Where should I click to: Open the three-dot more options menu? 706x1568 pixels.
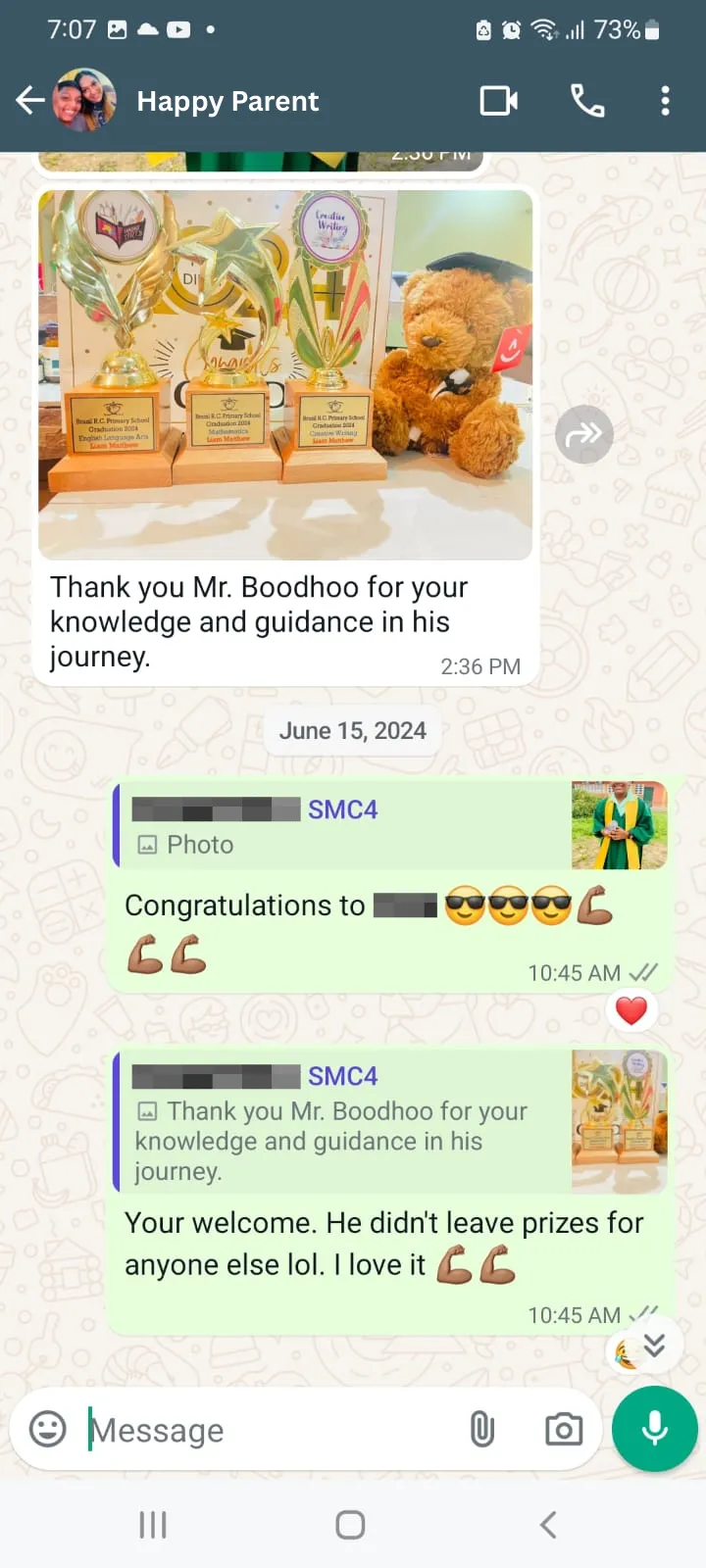point(665,101)
